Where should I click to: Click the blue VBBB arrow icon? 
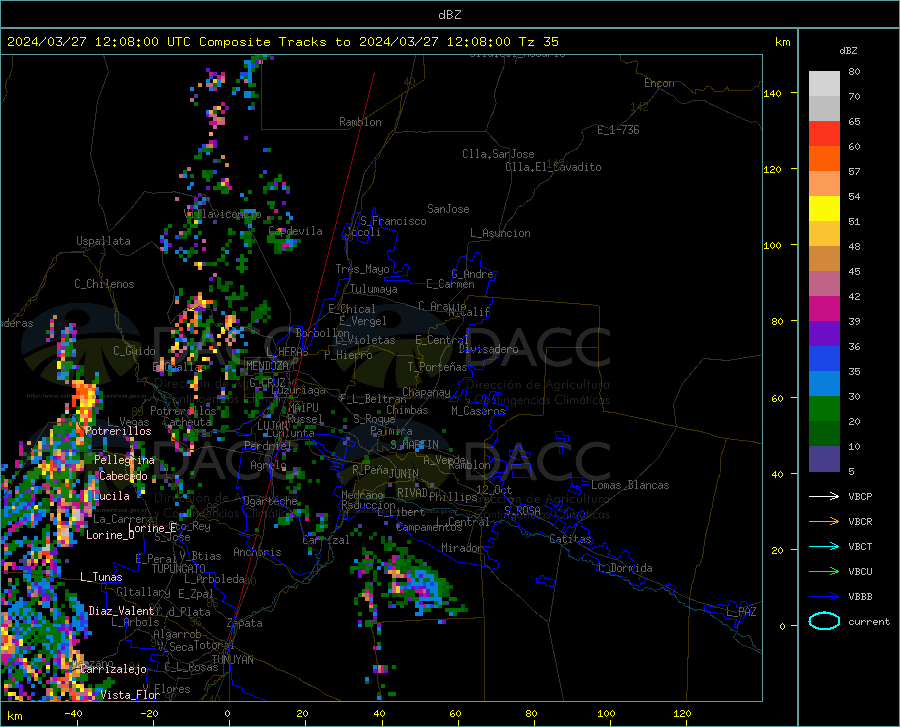(x=824, y=596)
